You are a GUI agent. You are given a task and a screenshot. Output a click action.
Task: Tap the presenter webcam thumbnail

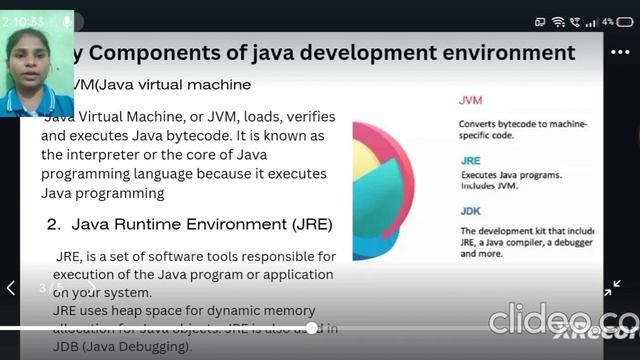point(37,64)
